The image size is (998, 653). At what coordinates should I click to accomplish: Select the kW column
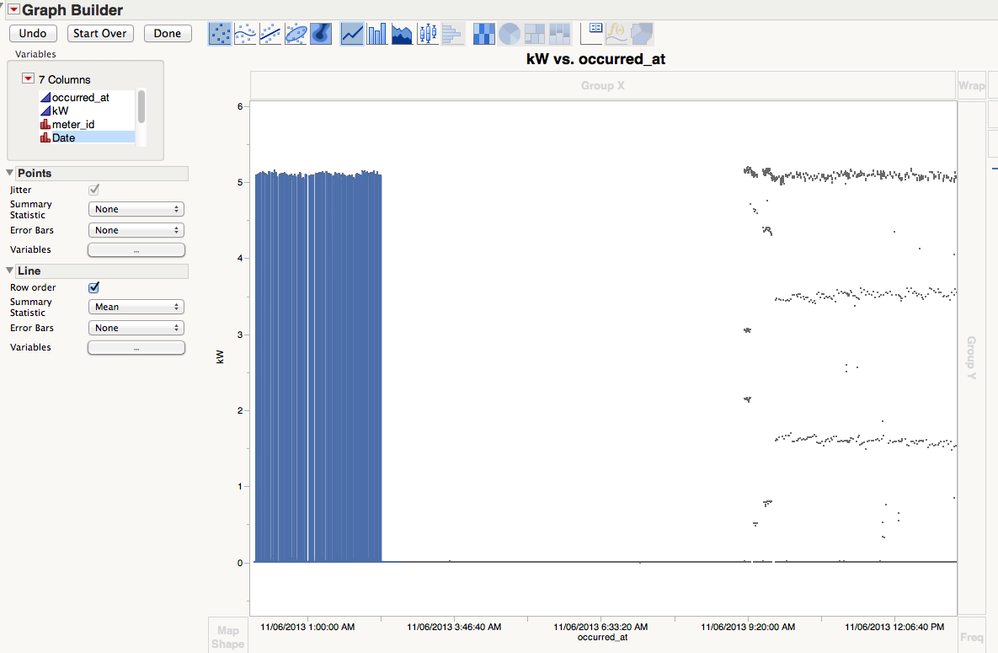click(87, 111)
